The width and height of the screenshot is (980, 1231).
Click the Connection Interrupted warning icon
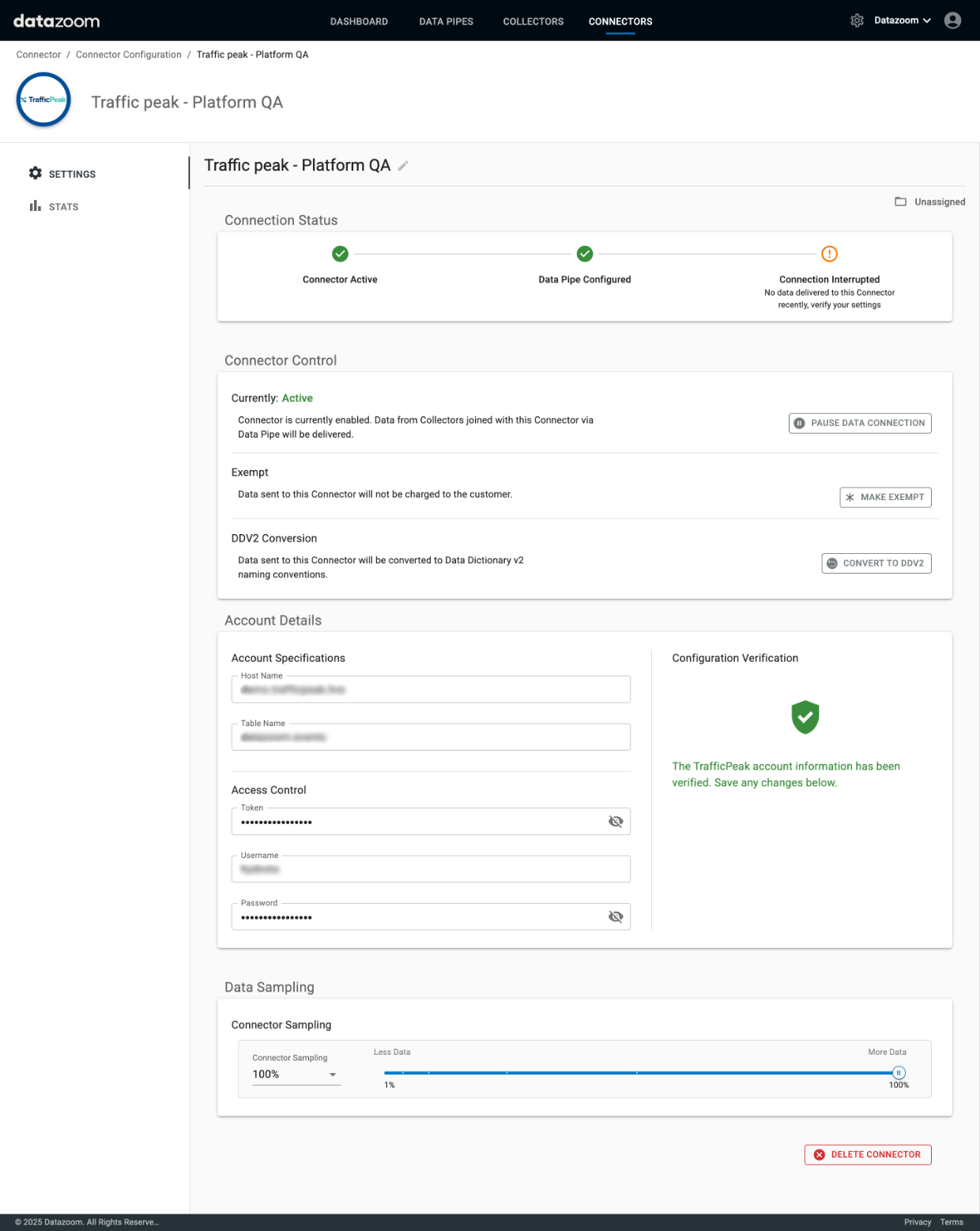tap(829, 254)
